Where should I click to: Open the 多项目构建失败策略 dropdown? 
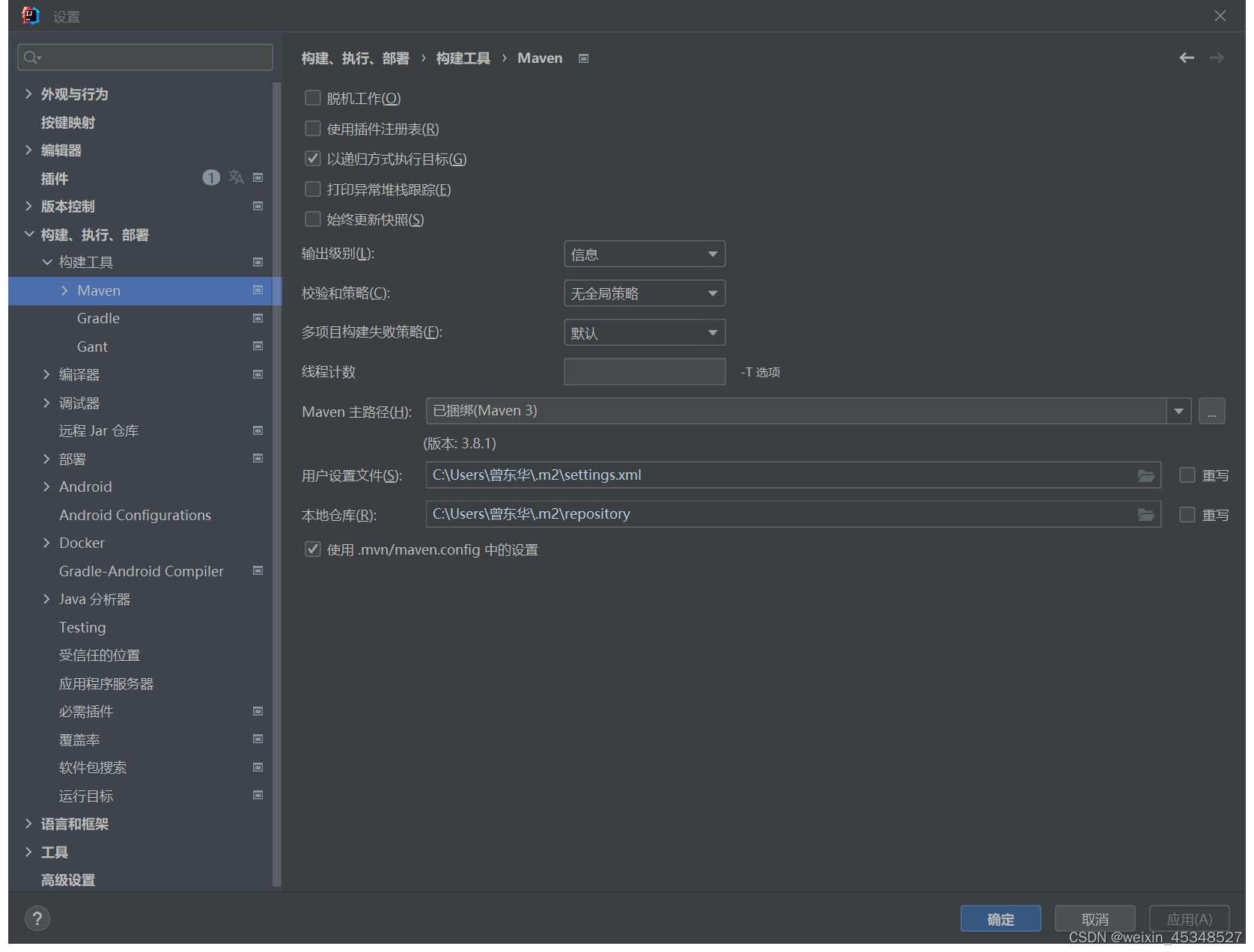[645, 332]
